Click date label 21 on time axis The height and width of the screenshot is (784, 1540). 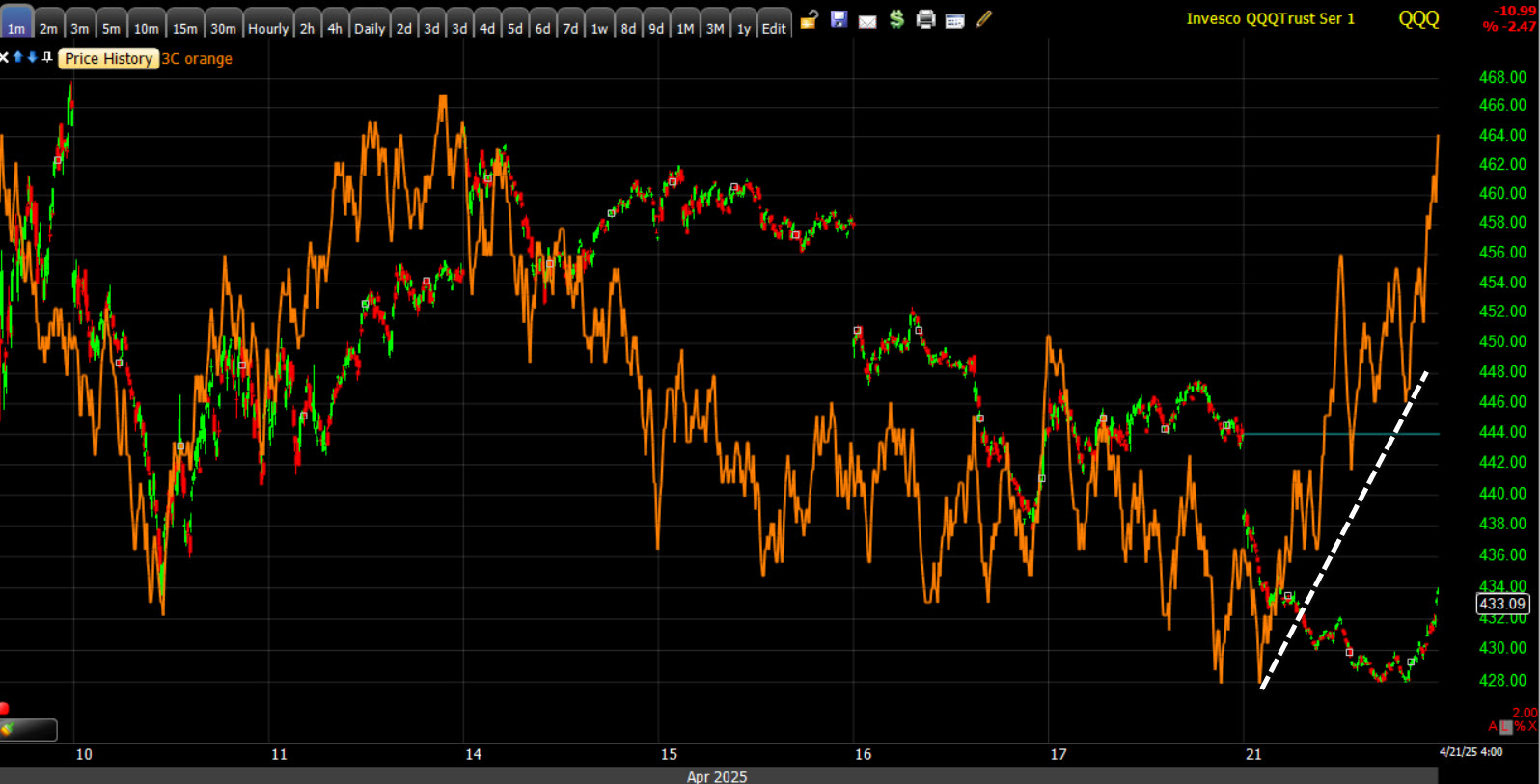pyautogui.click(x=1253, y=754)
